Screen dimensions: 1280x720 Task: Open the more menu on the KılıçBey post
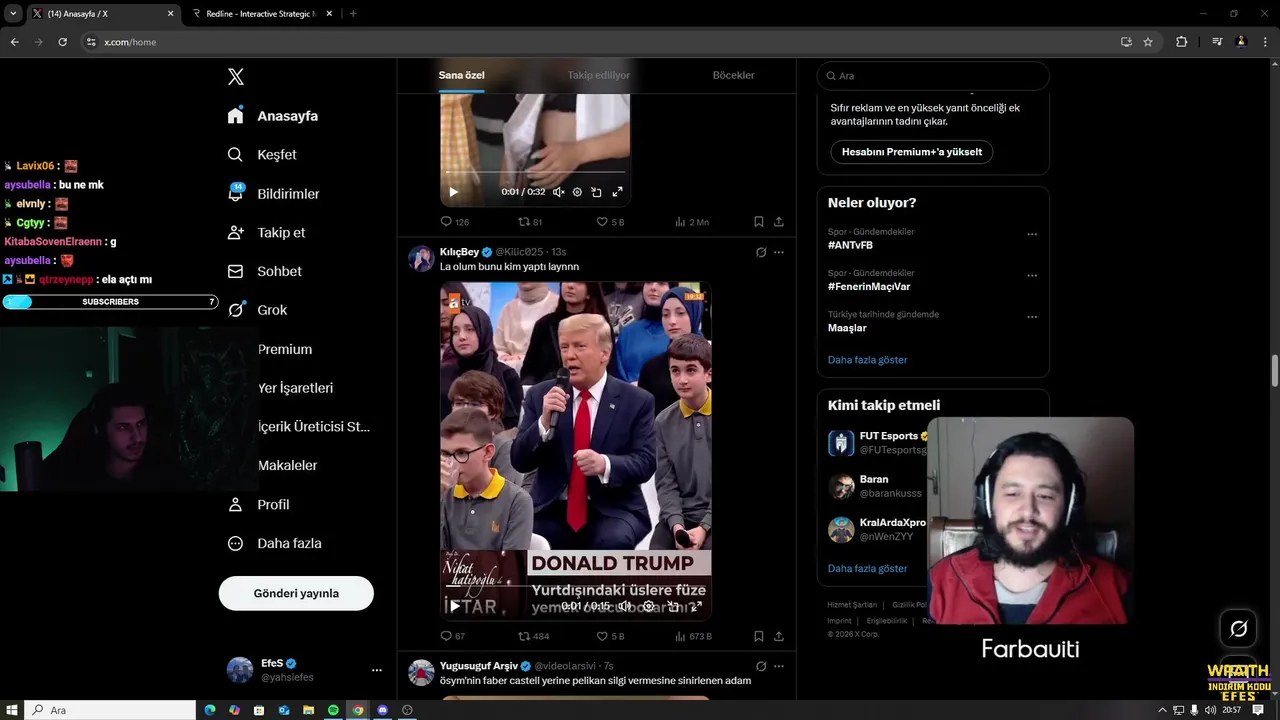(x=779, y=252)
